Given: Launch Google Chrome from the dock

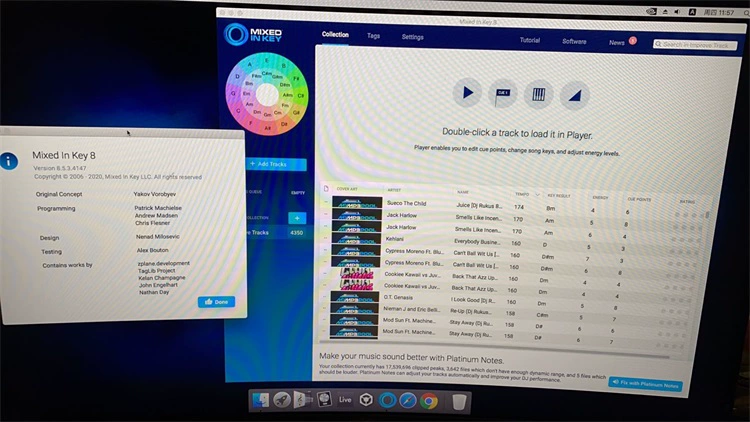Looking at the screenshot, I should [429, 401].
